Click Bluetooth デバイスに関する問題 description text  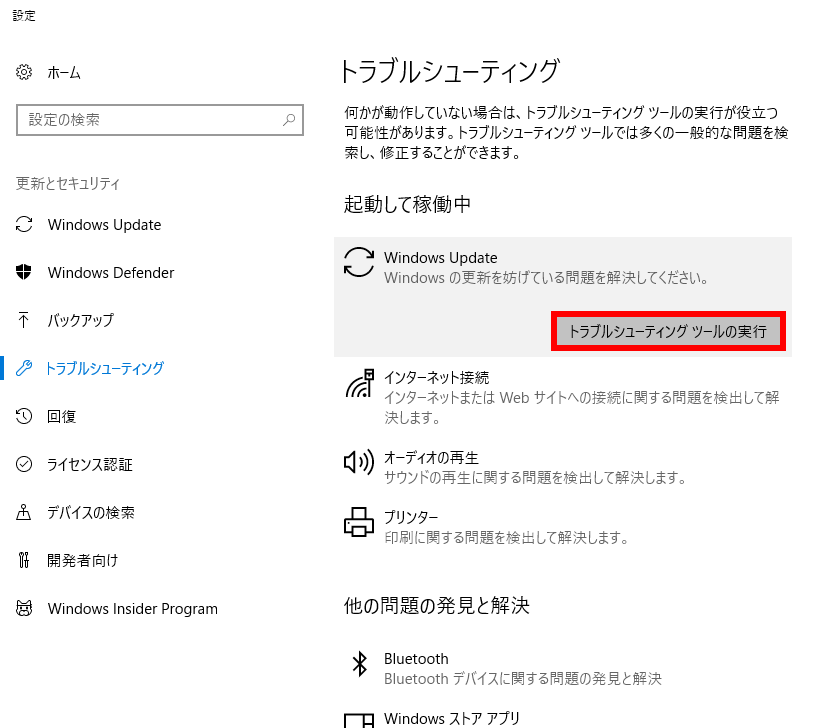coord(523,679)
